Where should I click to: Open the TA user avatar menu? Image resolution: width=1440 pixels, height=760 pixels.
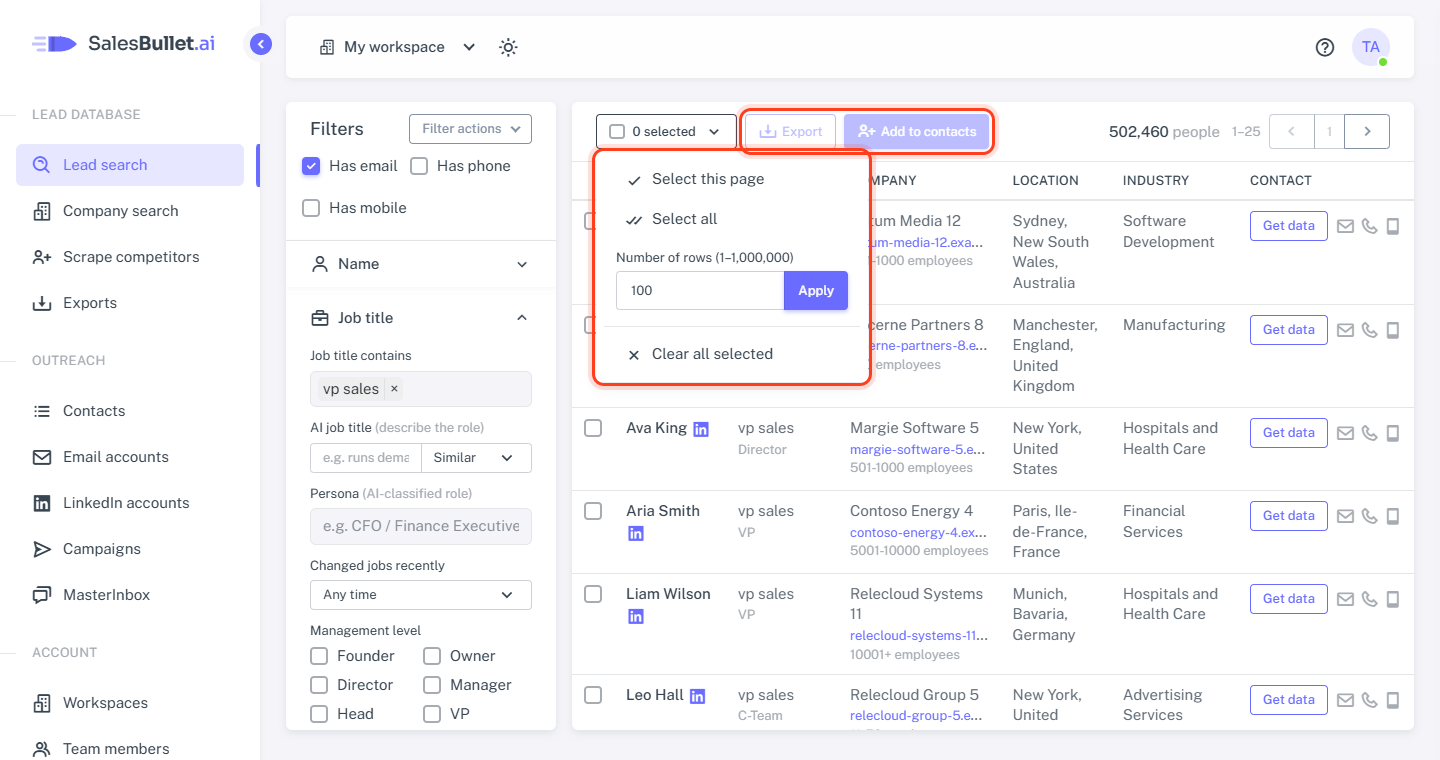(1371, 47)
